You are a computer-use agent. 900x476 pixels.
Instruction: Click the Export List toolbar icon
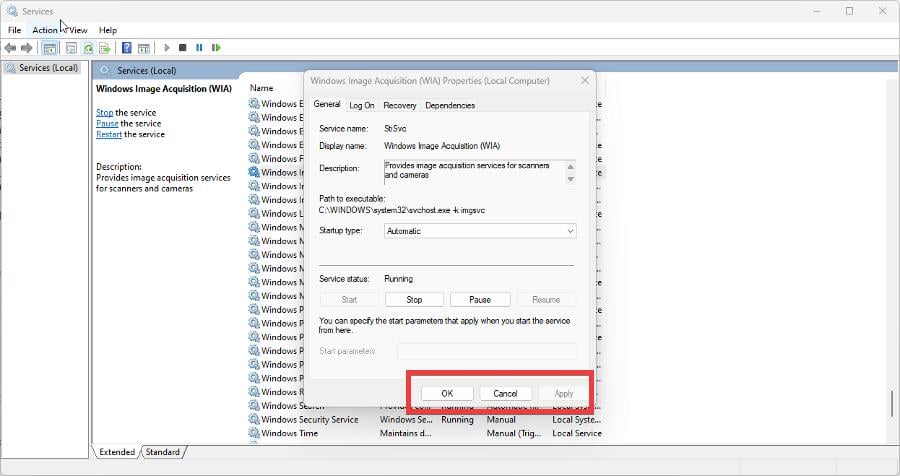[x=104, y=48]
